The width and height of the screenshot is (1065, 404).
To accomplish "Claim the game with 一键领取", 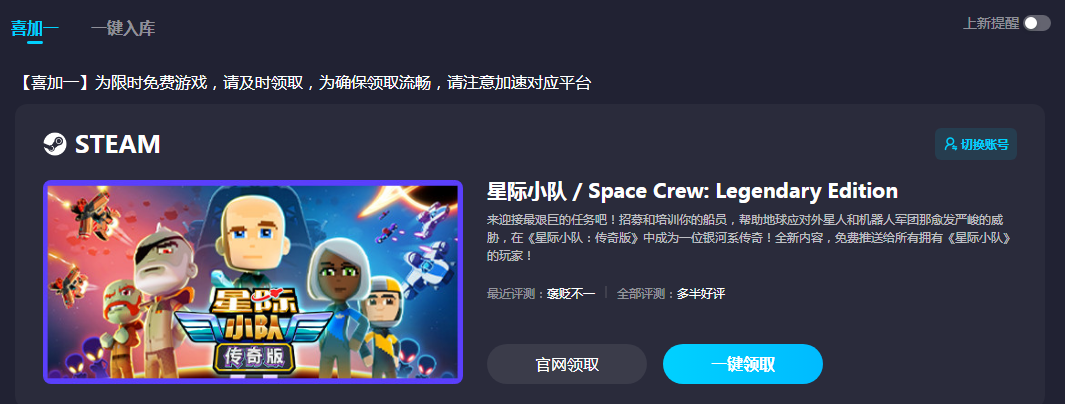I will pos(743,364).
